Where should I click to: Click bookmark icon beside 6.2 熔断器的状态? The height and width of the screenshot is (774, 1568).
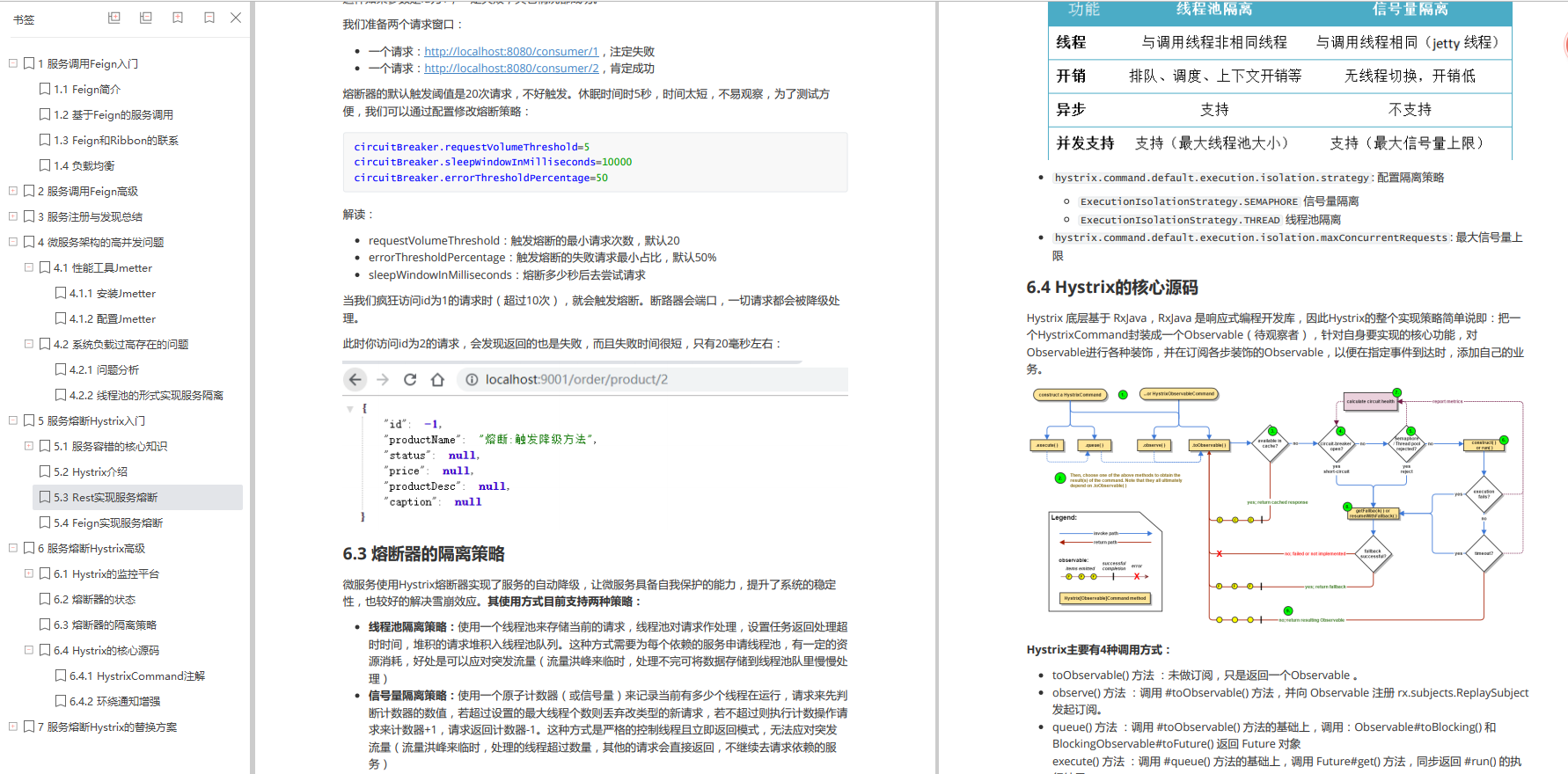click(45, 599)
